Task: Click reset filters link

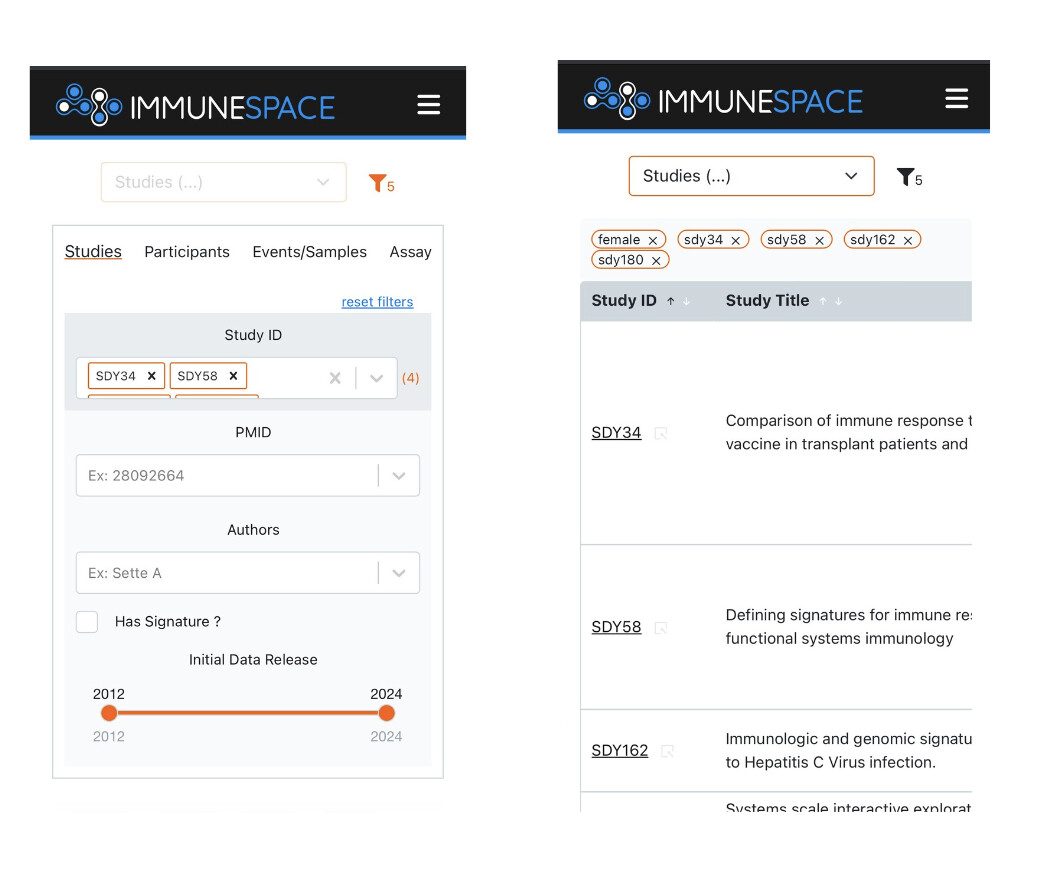Action: tap(377, 302)
